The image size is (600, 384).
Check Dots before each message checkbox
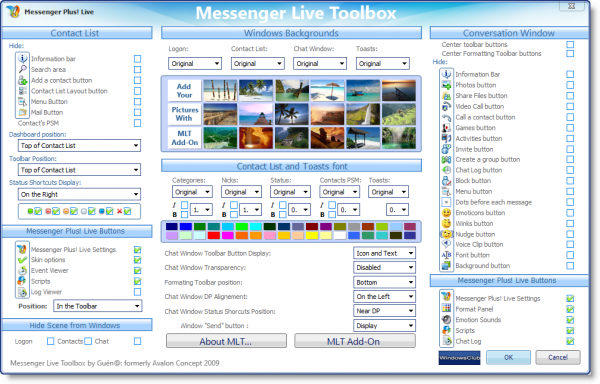(570, 202)
